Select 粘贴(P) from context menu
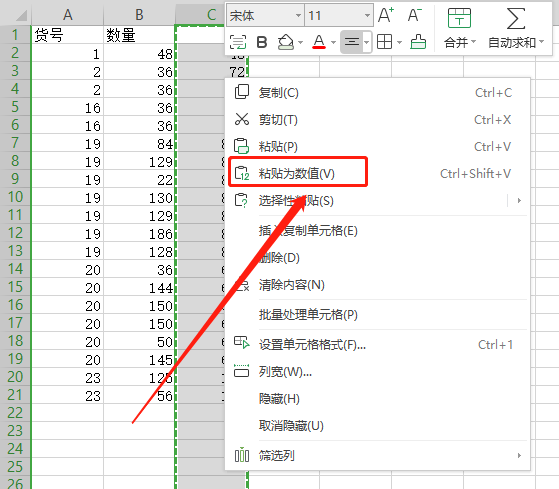 [378, 146]
